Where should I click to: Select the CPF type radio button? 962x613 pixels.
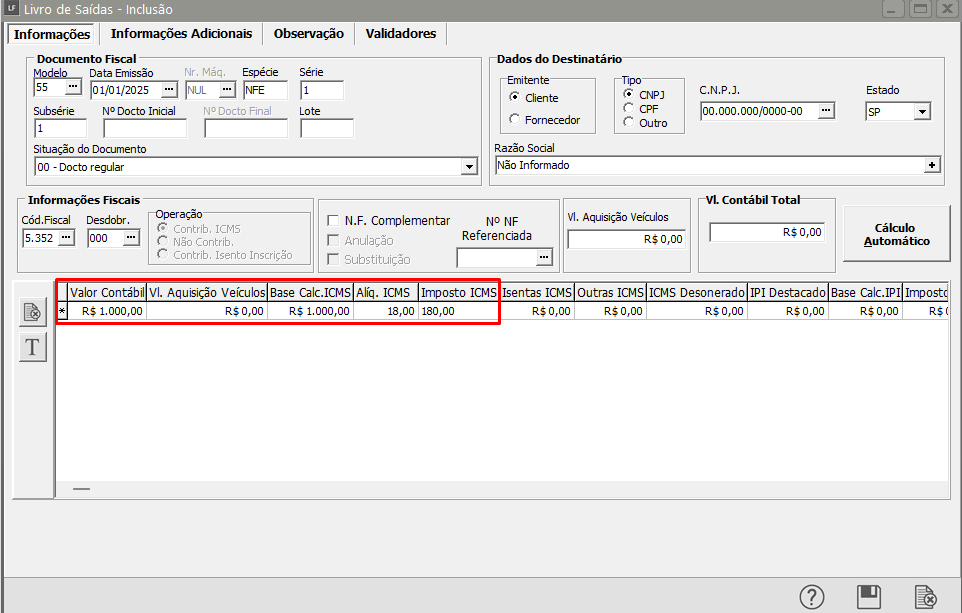click(628, 108)
